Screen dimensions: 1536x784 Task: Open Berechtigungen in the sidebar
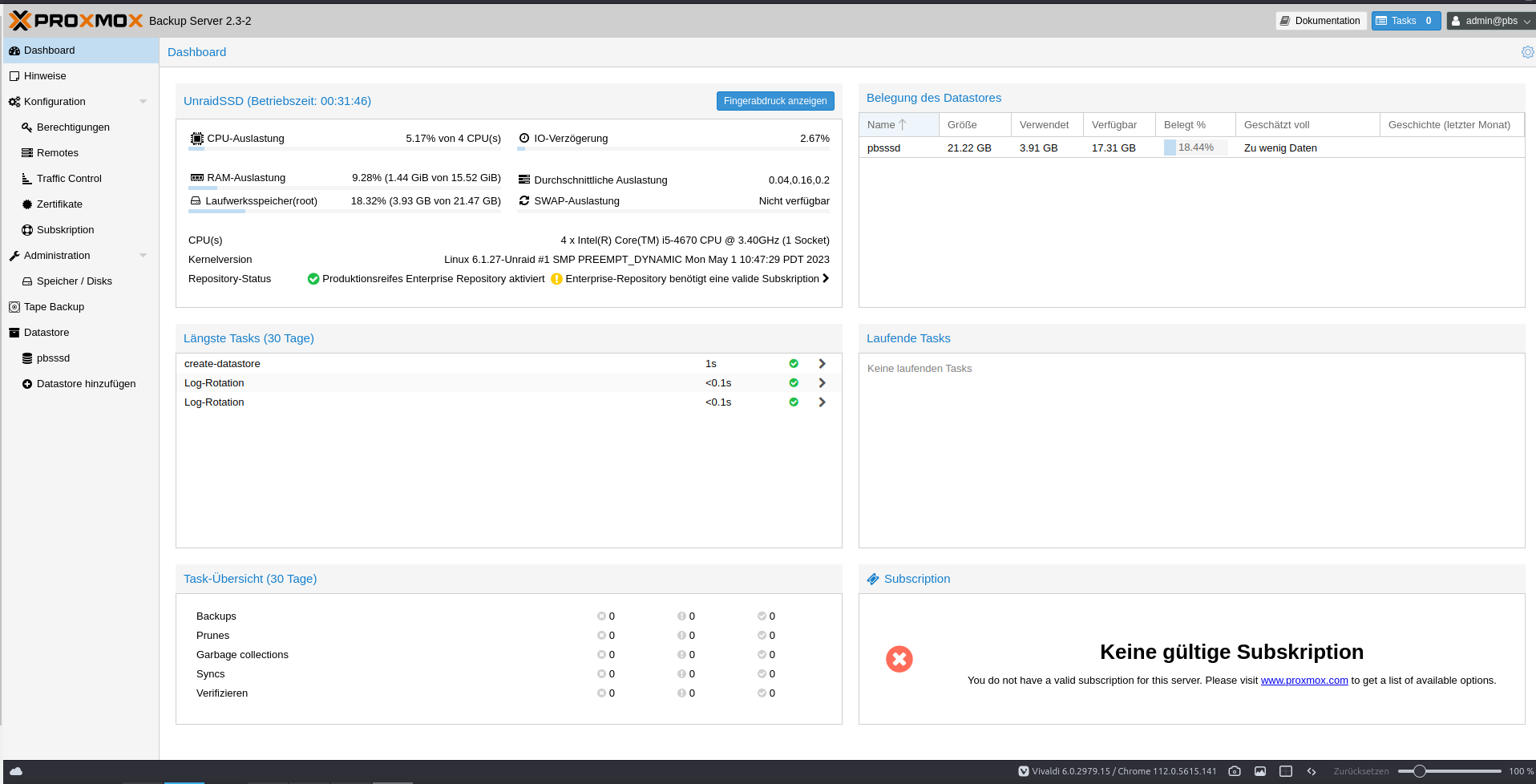80,127
